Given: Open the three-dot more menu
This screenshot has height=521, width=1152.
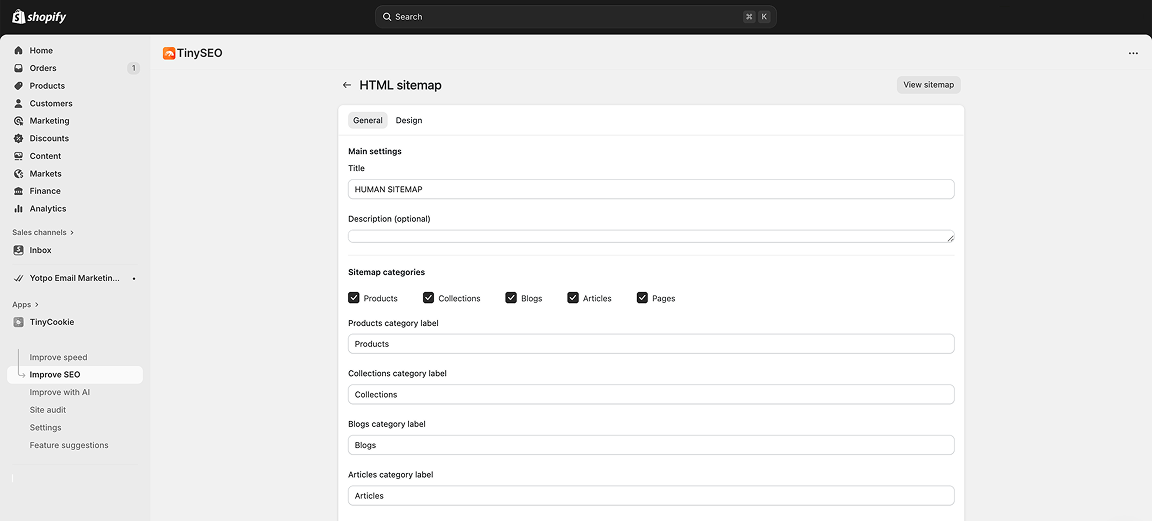Looking at the screenshot, I should pos(1133,54).
